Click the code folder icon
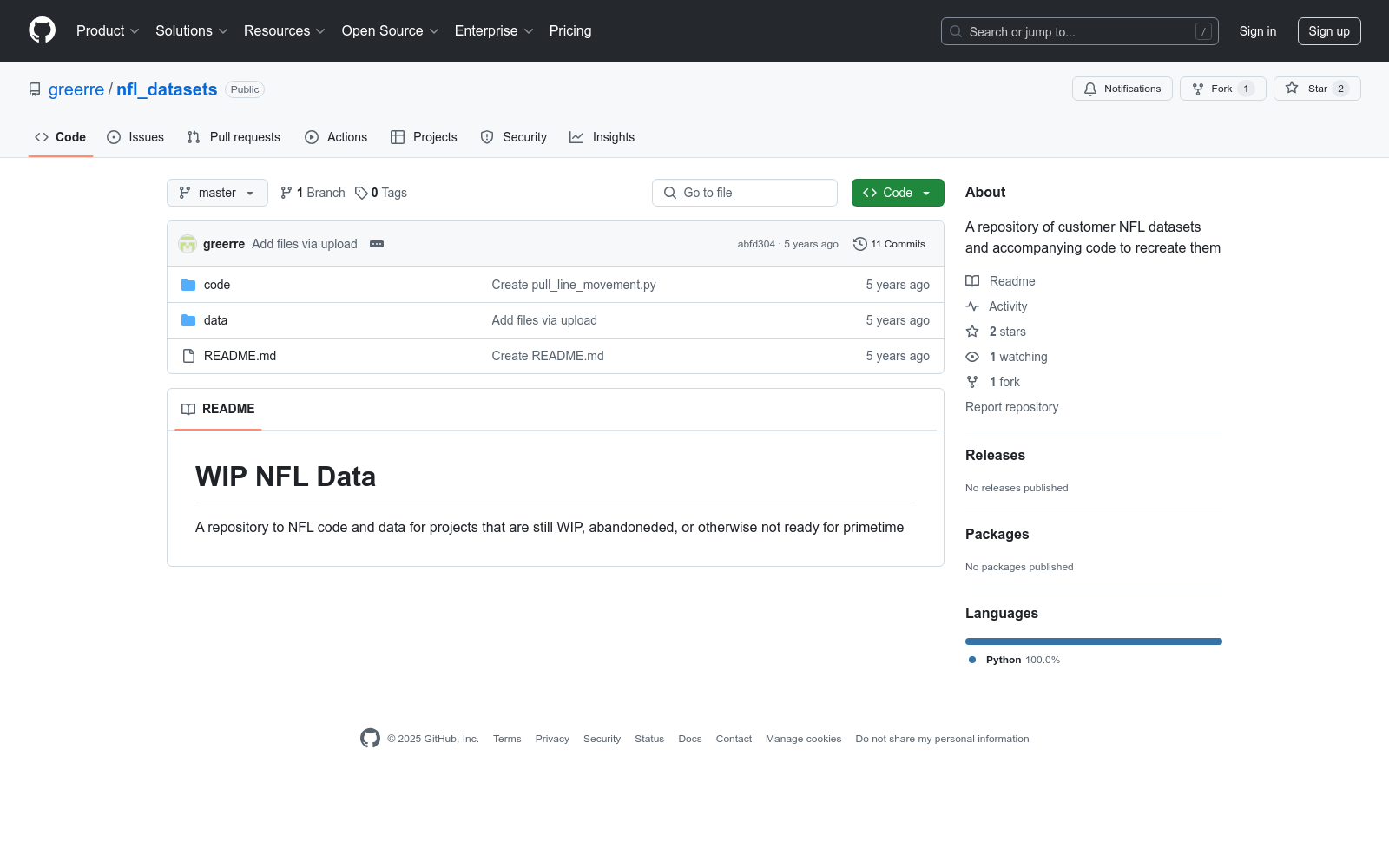 click(188, 285)
